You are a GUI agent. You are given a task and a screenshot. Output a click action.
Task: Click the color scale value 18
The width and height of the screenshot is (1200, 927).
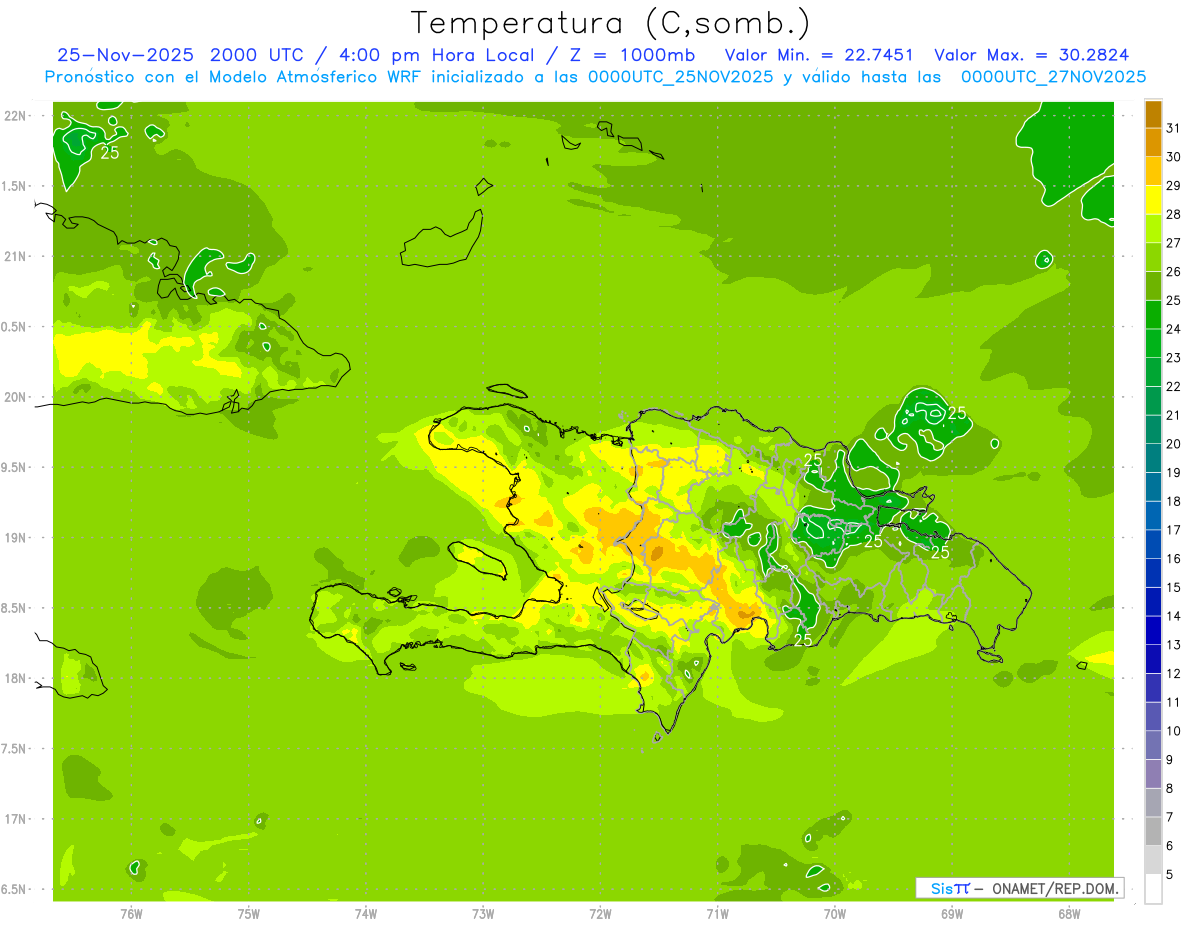pyautogui.click(x=1174, y=501)
